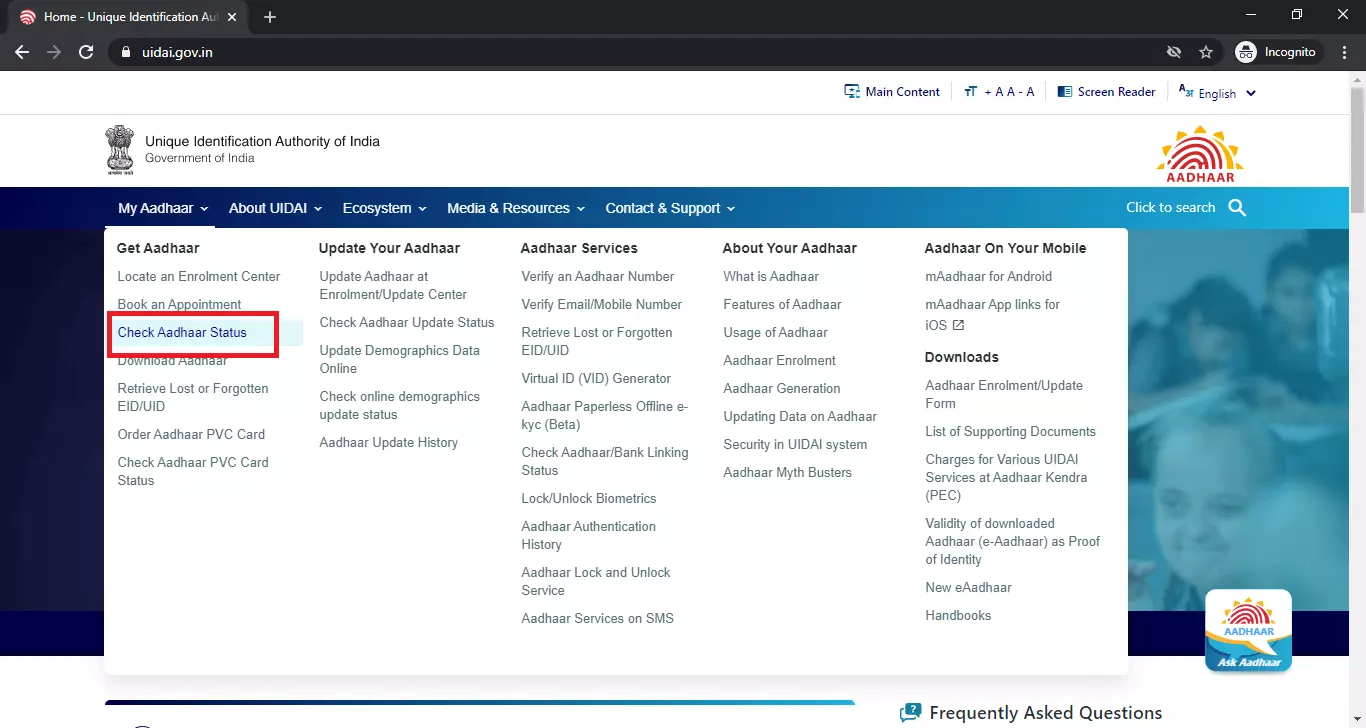Expand the My Aadhaar menu

(163, 208)
